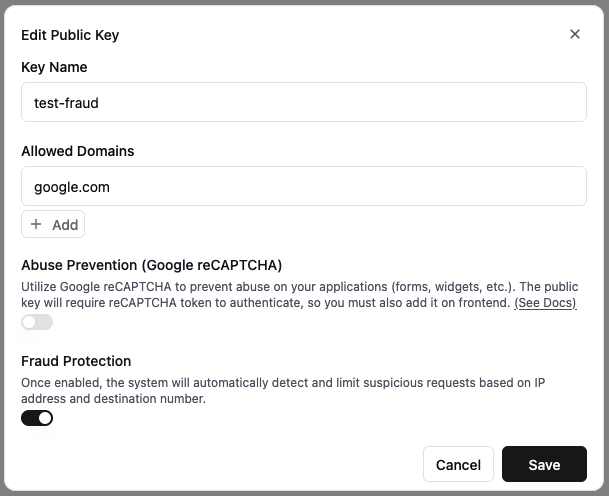Click the plus icon beside Add
Viewport: 609px width, 496px height.
click(37, 224)
